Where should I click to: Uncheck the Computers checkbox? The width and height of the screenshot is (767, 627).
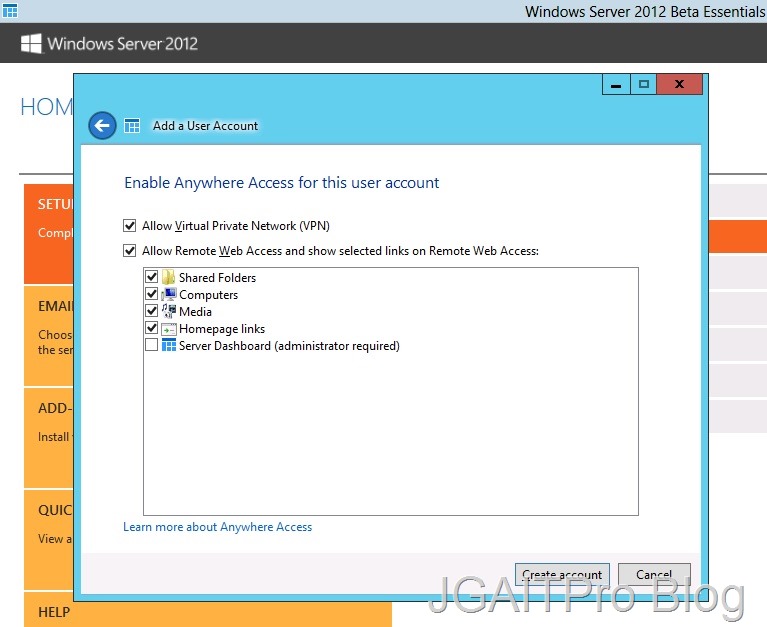click(x=151, y=294)
